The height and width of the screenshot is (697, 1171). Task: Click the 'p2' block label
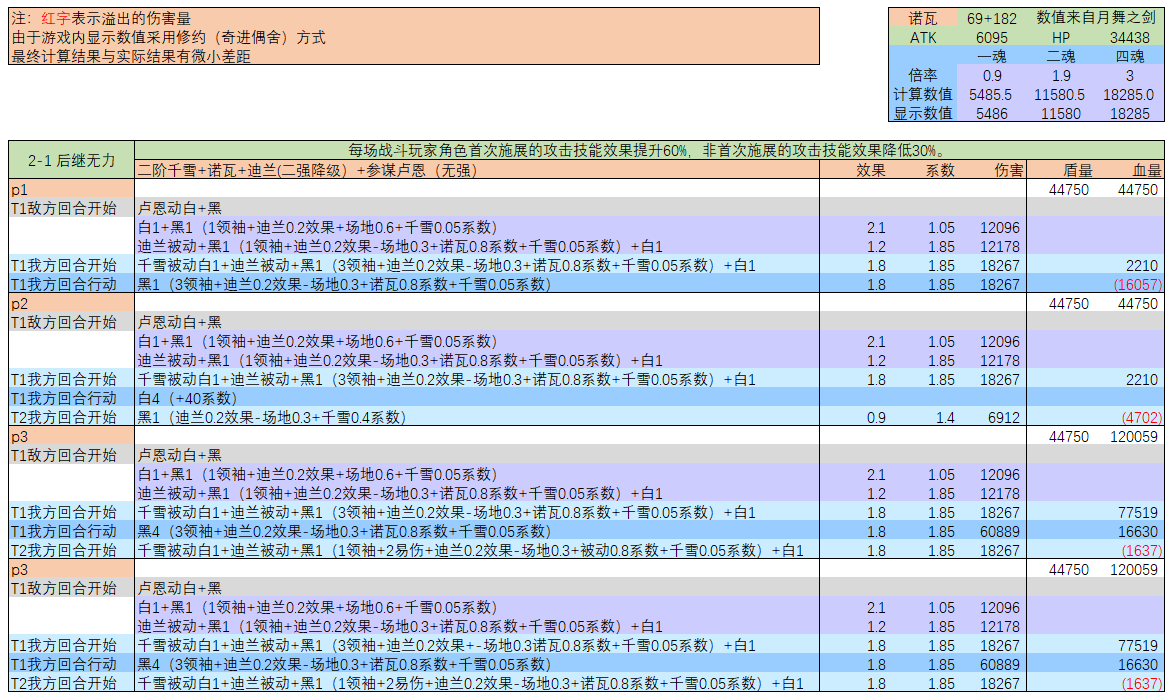click(x=72, y=303)
